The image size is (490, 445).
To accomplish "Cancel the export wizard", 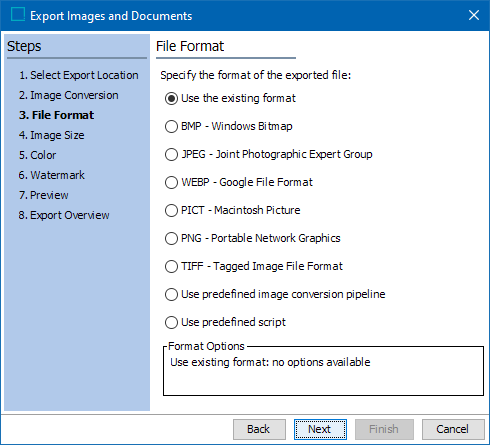I will (x=453, y=429).
